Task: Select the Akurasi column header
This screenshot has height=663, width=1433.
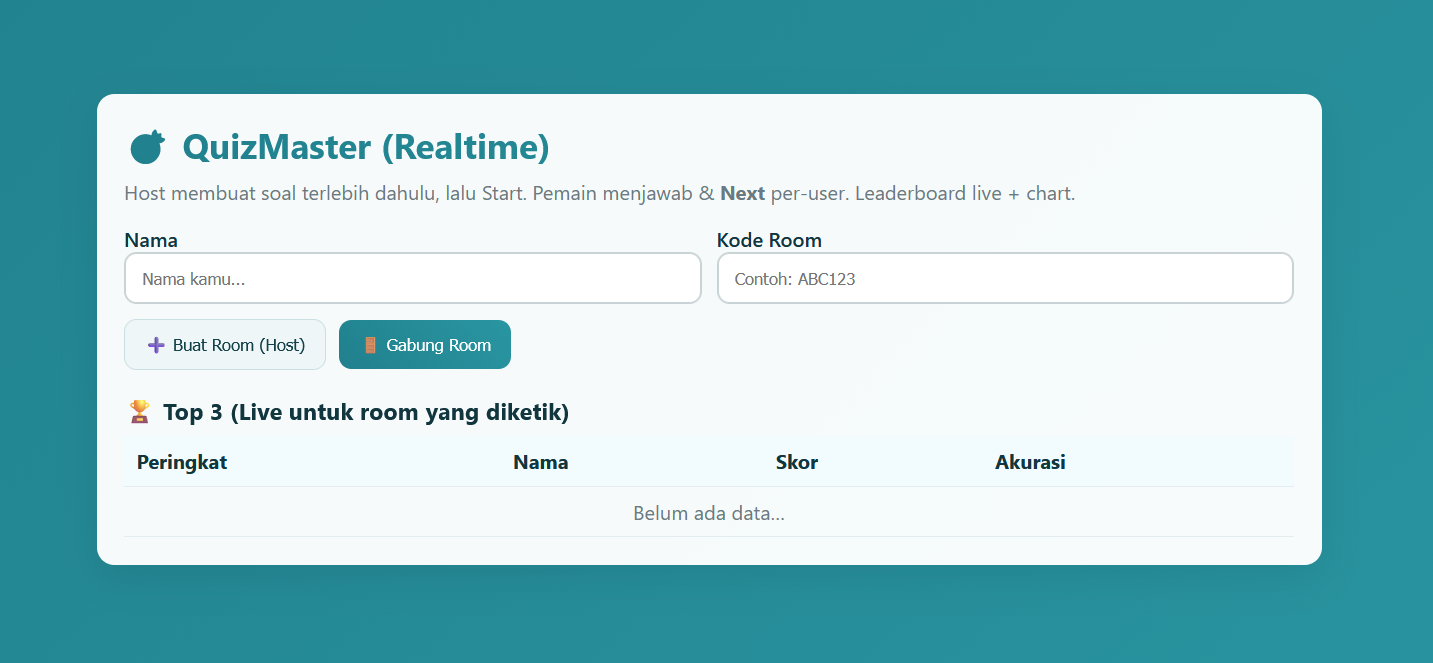Action: tap(1030, 462)
